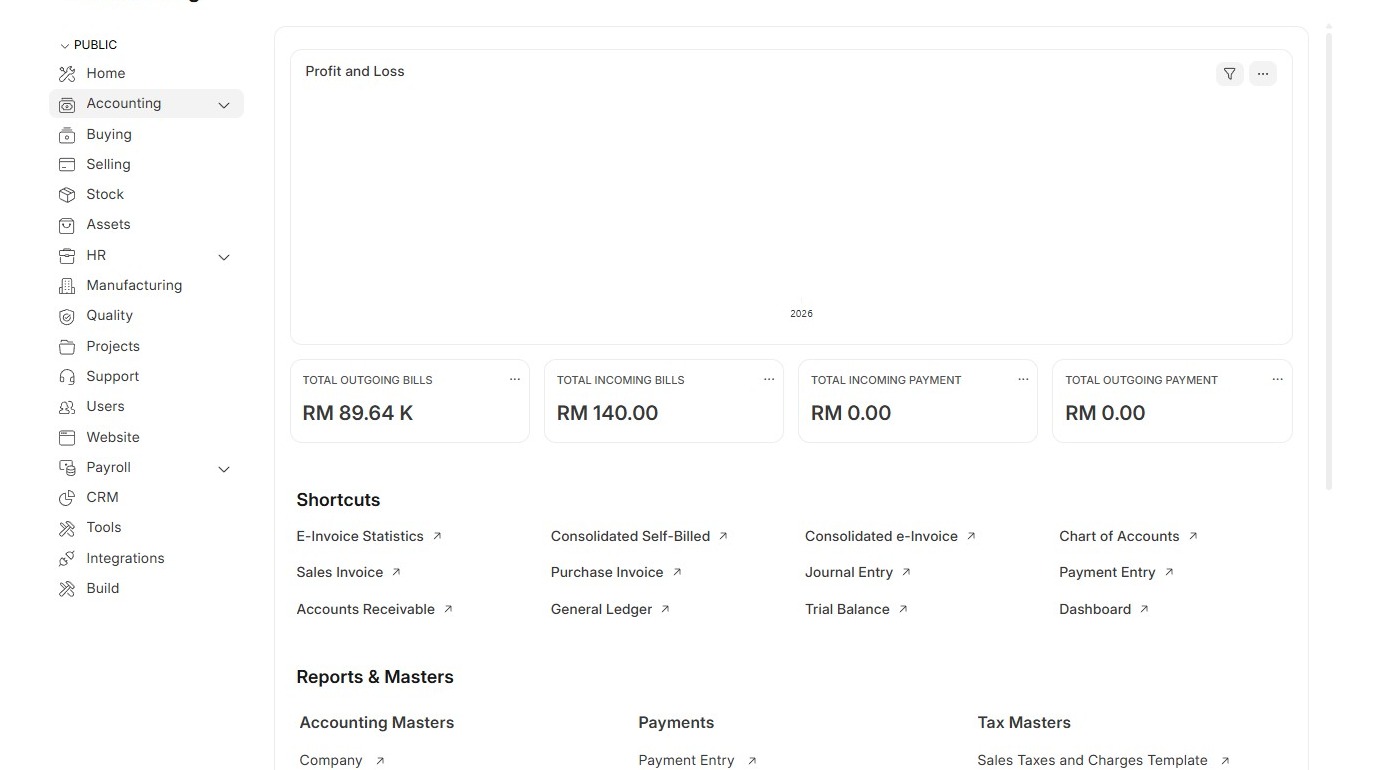1376x770 pixels.
Task: Click the RM 89.64 K outgoing bills value
Action: pos(358,414)
